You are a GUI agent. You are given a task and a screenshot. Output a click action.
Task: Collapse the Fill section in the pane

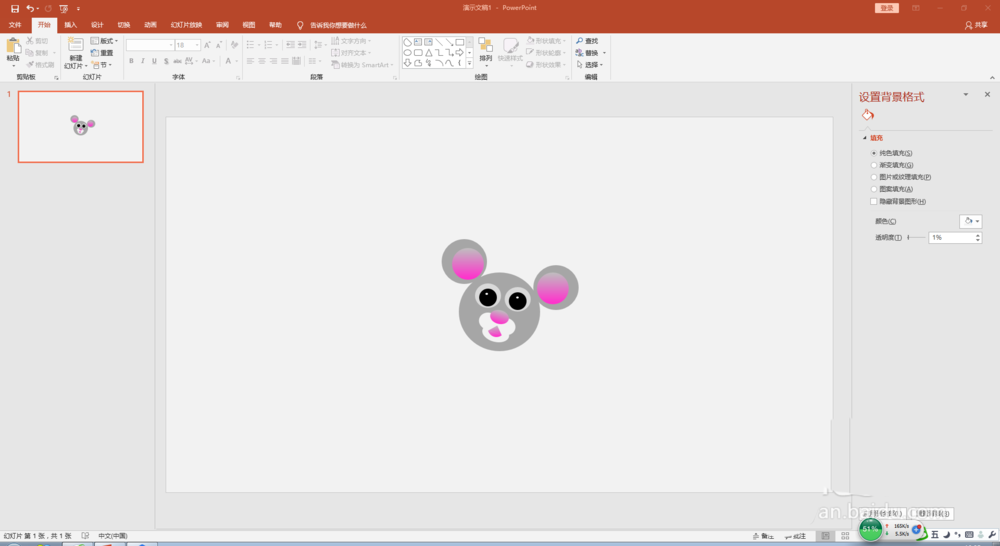click(865, 138)
